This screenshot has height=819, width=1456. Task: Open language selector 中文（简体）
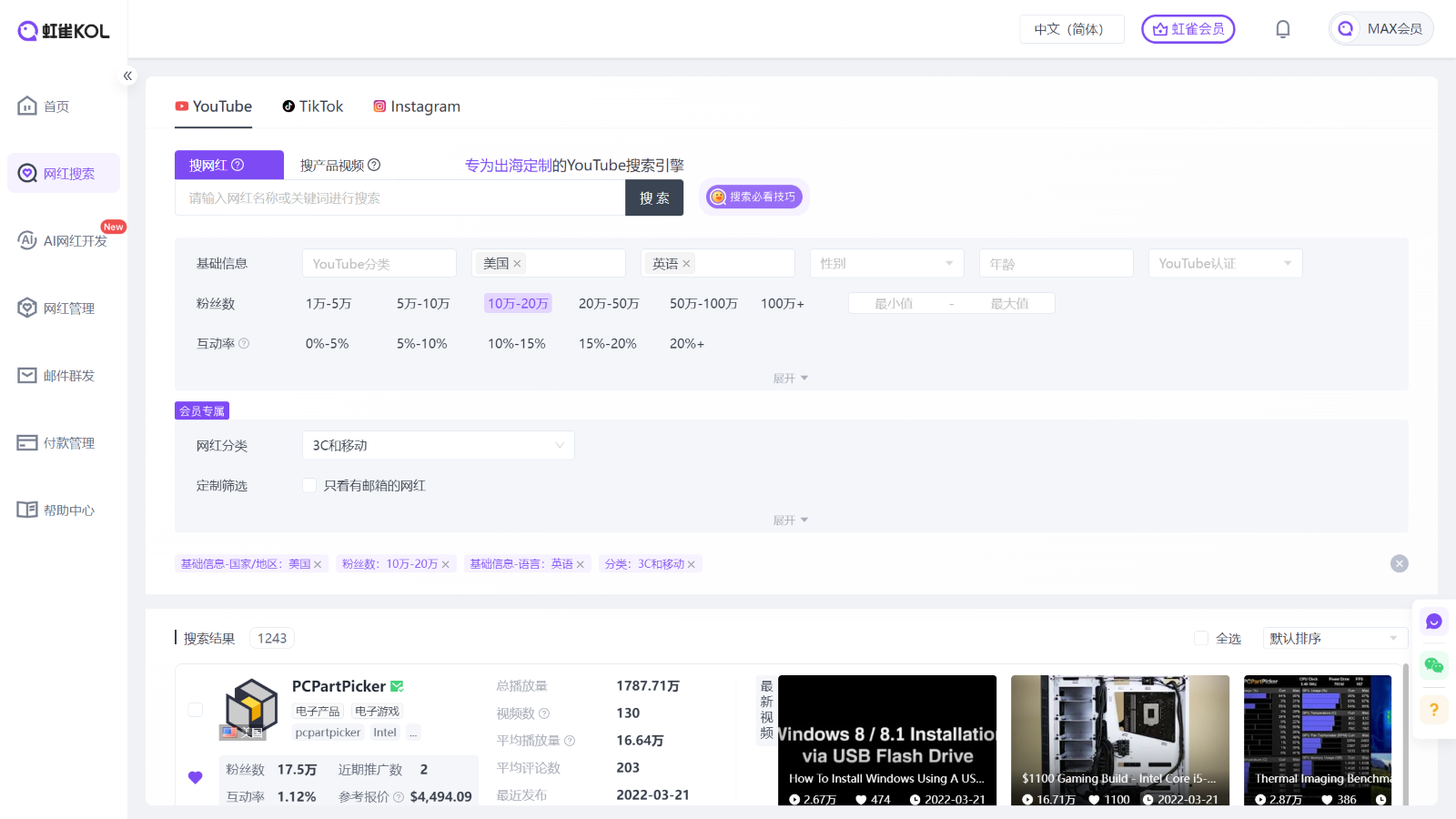click(x=1072, y=29)
